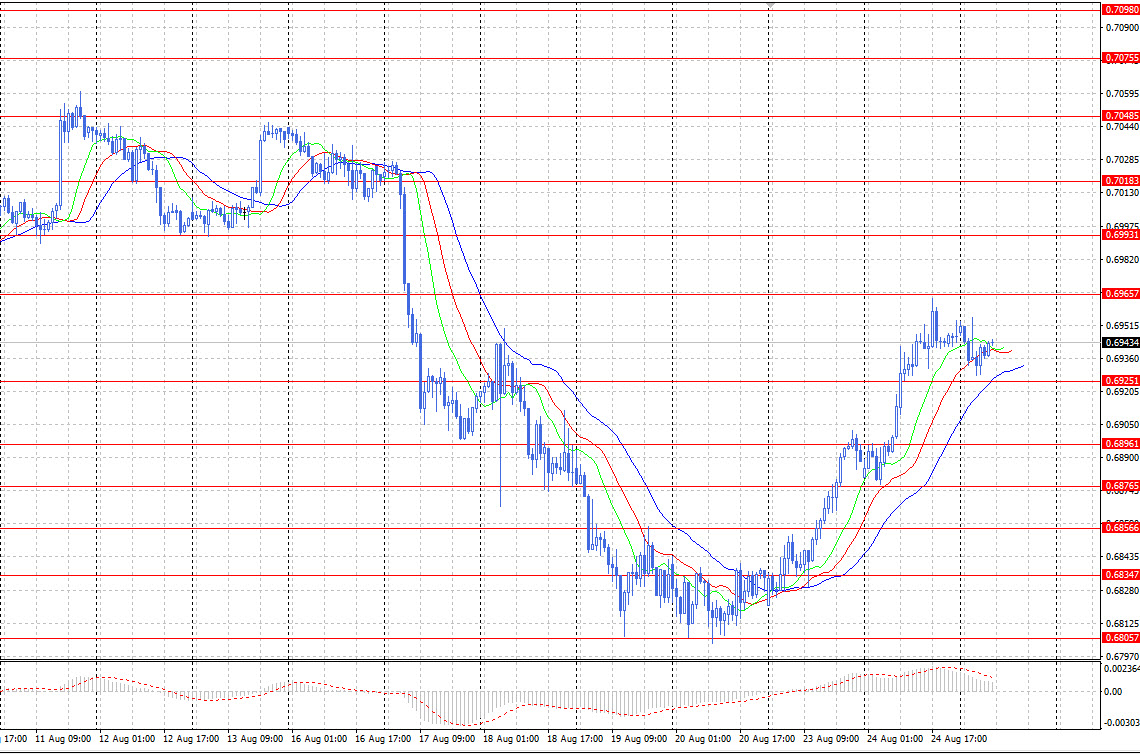Image resolution: width=1140 pixels, height=754 pixels.
Task: Click the red 0.69251 level label
Action: coord(1121,381)
